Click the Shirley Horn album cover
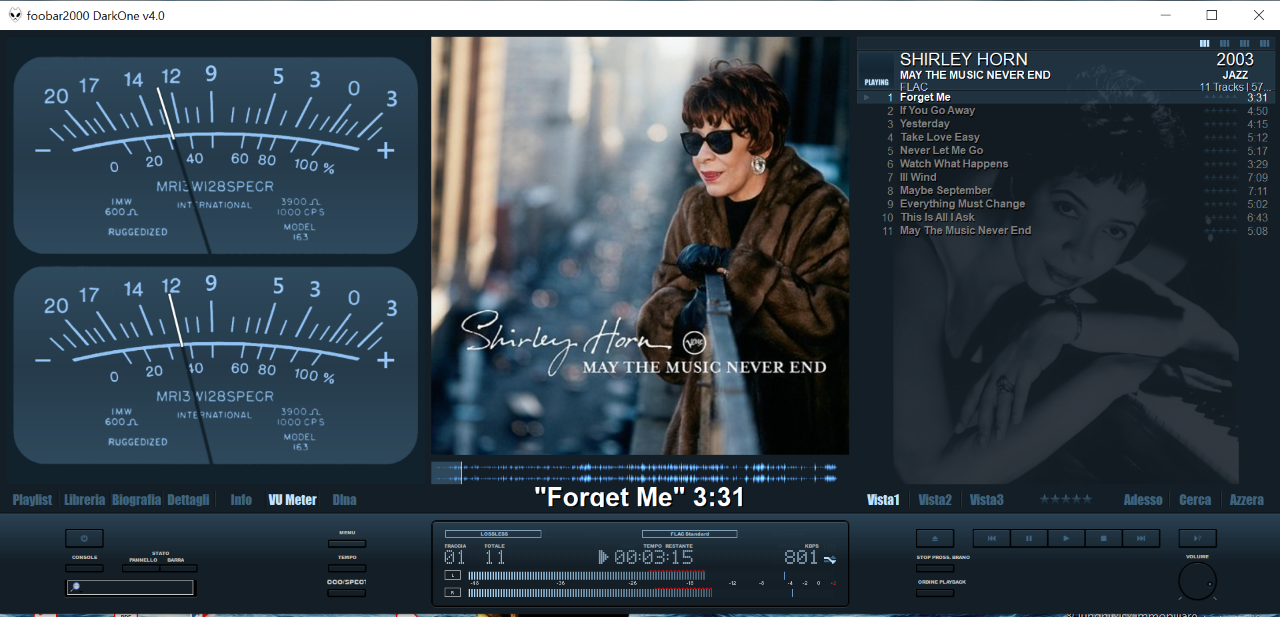The width and height of the screenshot is (1280, 617). click(x=640, y=246)
